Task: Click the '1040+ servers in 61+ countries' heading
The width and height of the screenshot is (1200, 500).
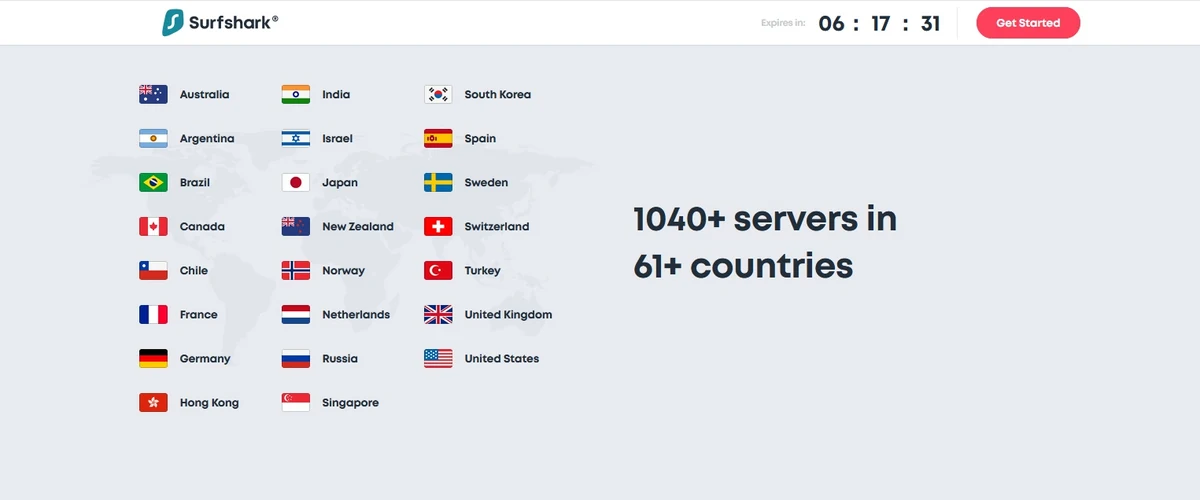Action: [x=765, y=243]
